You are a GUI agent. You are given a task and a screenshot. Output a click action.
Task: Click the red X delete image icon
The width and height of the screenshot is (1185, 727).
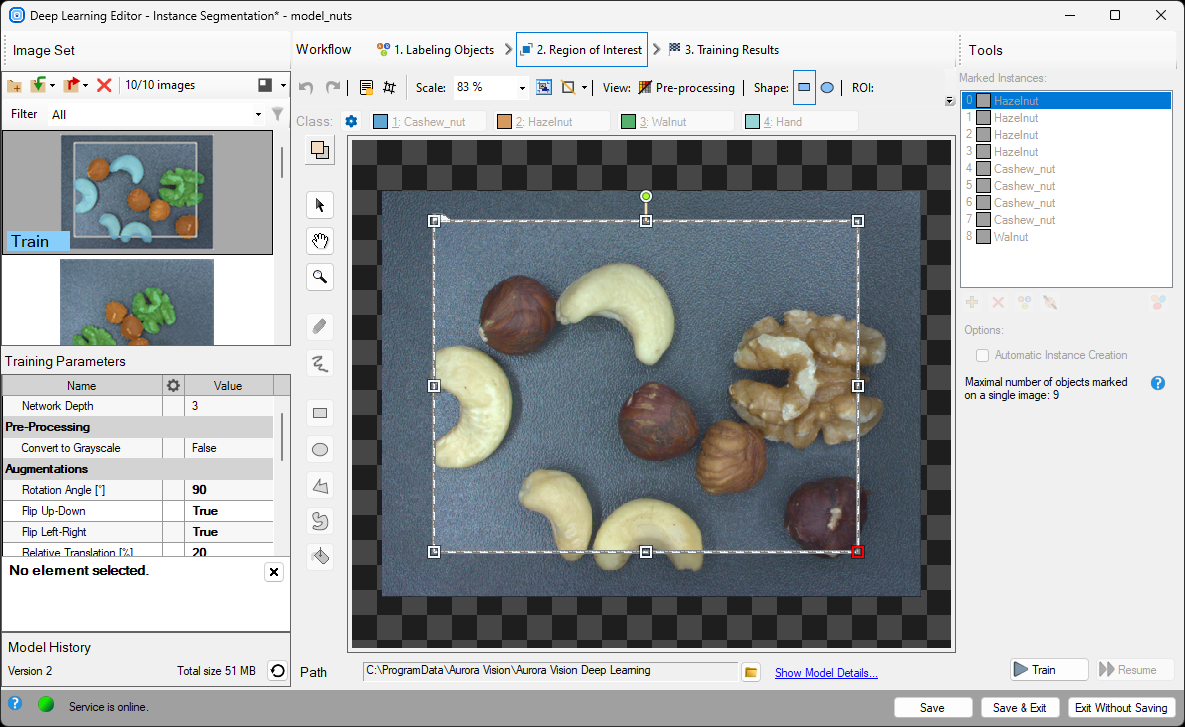pyautogui.click(x=104, y=86)
